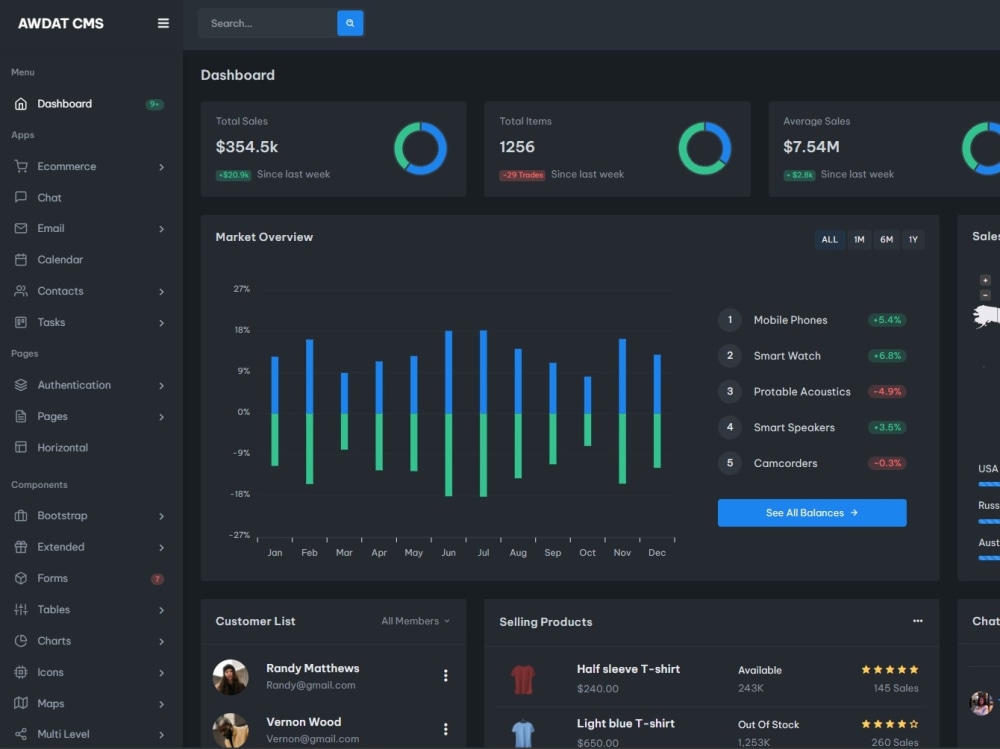Click Smart Watch list entry
Screen dimensions: 1000x749
tap(812, 356)
